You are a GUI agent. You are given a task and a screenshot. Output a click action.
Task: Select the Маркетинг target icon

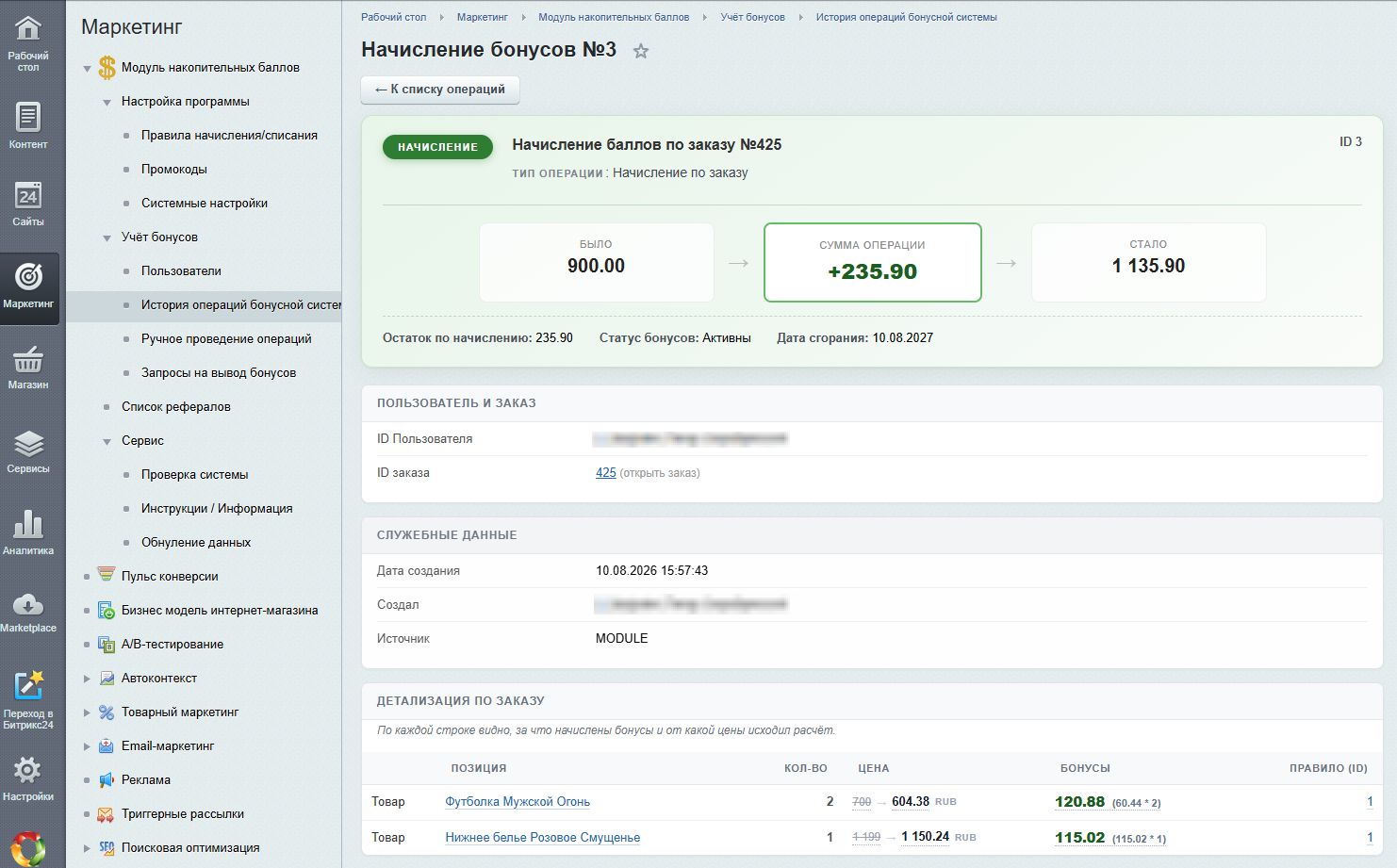tap(28, 275)
